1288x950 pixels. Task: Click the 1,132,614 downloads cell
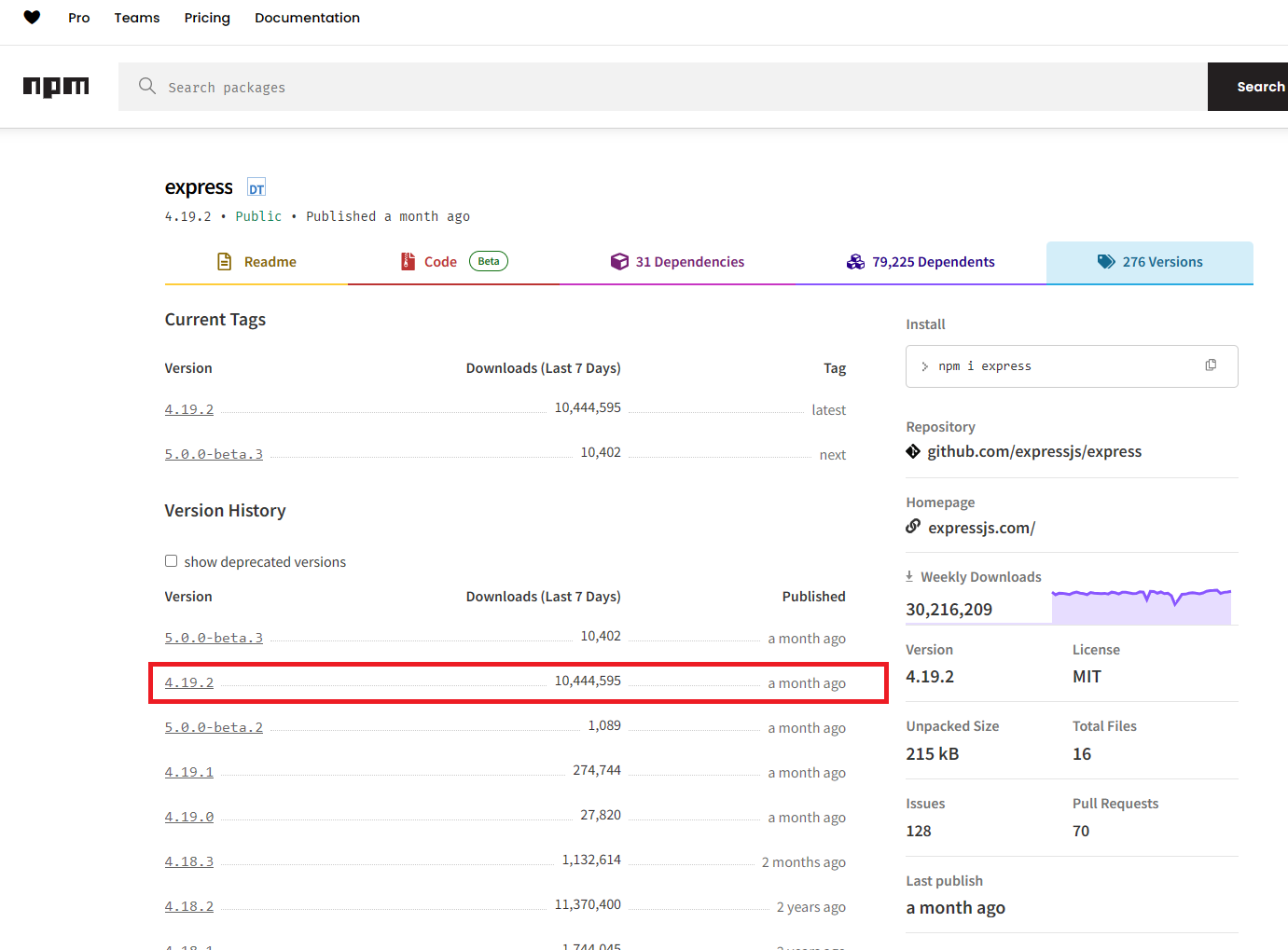point(591,860)
